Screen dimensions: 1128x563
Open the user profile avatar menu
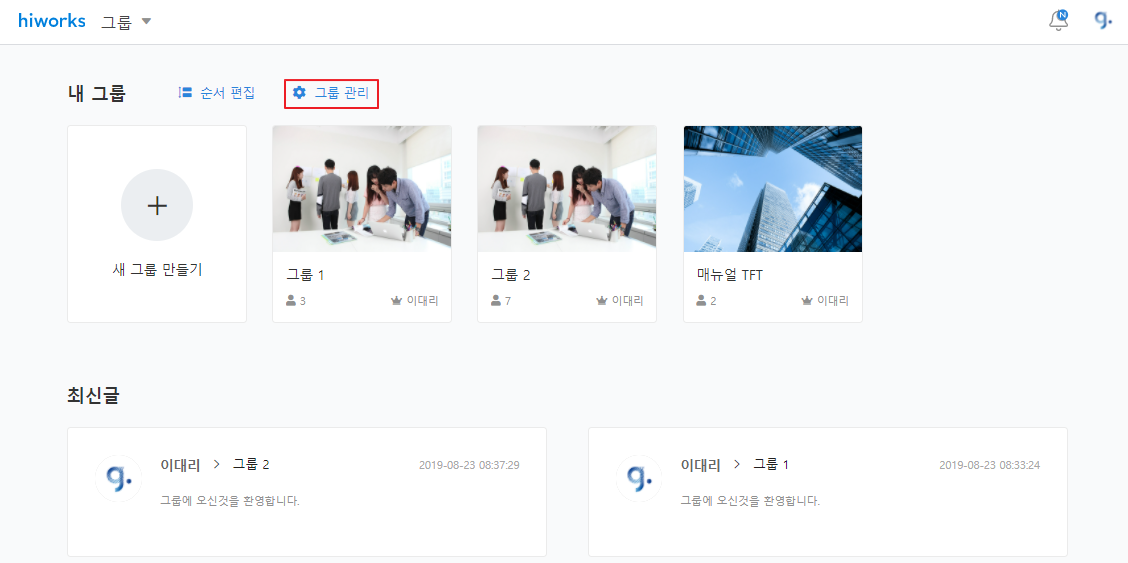[1103, 21]
